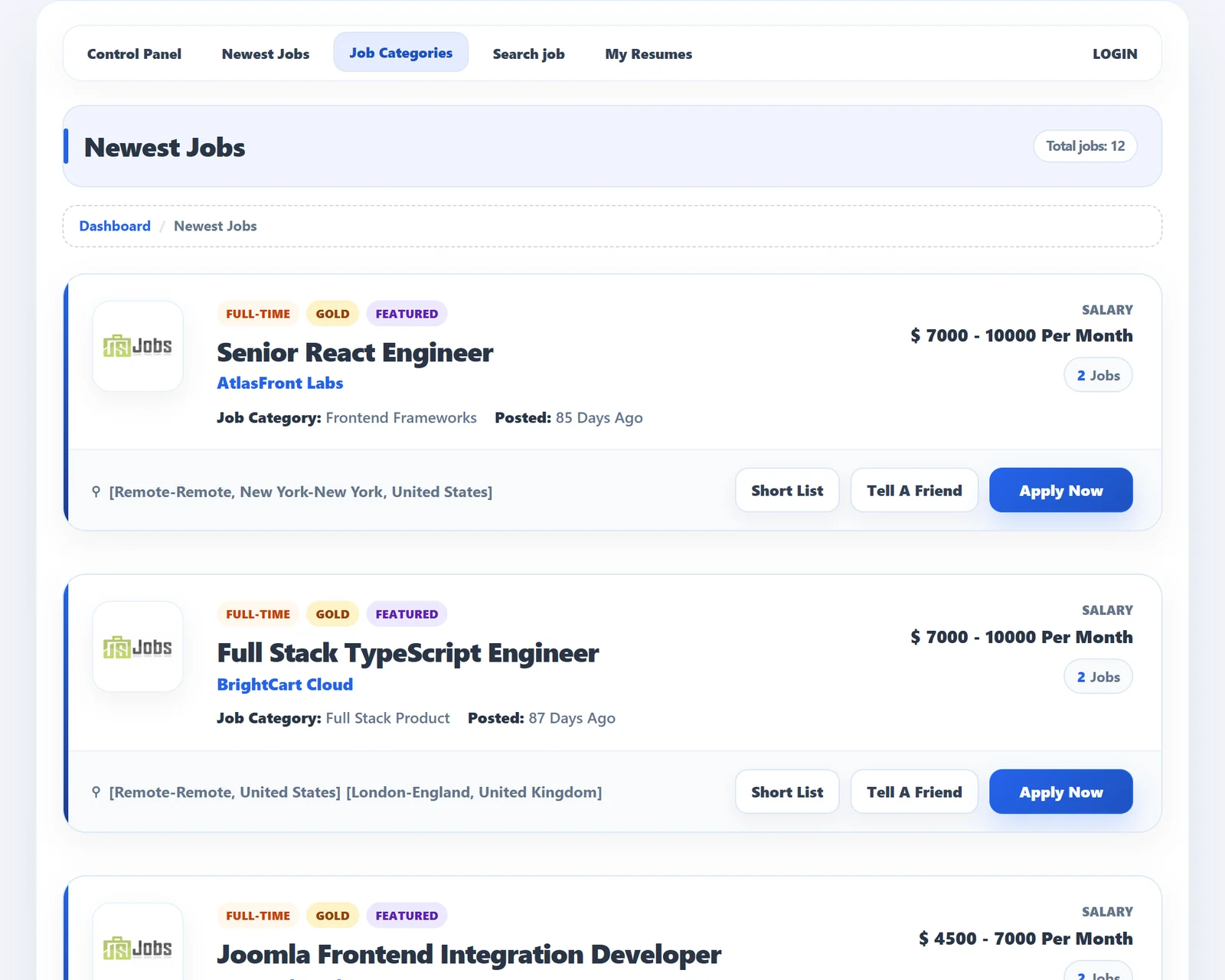1225x980 pixels.
Task: Click the 87 Days Ago posted text
Action: (x=572, y=718)
